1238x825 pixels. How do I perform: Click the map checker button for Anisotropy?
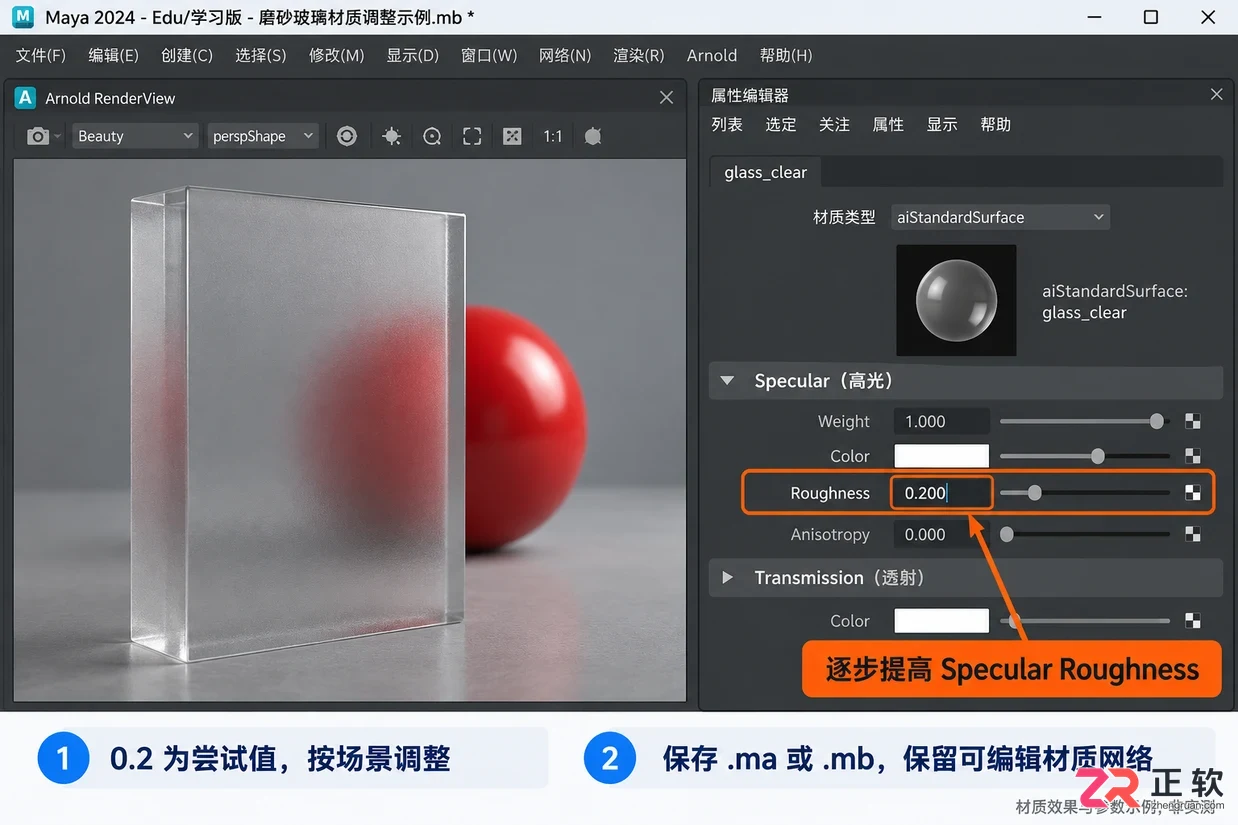pos(1193,534)
